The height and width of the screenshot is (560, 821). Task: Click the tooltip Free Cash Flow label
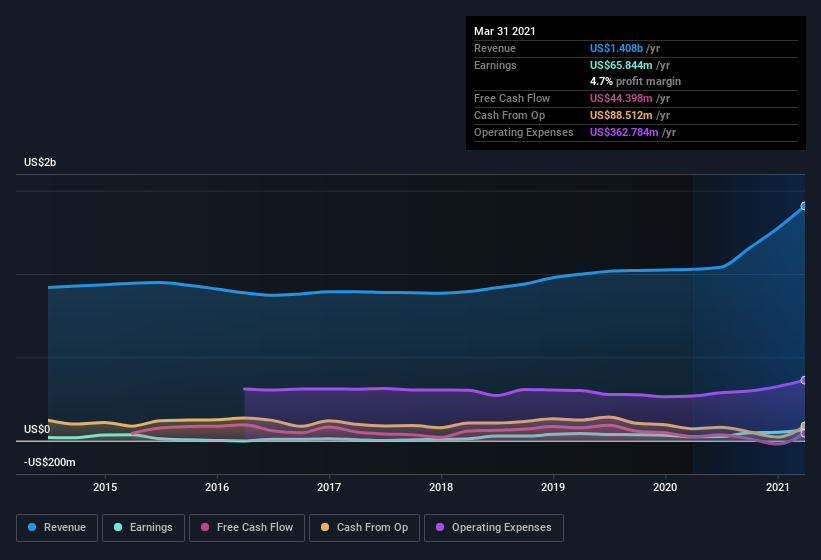[512, 98]
